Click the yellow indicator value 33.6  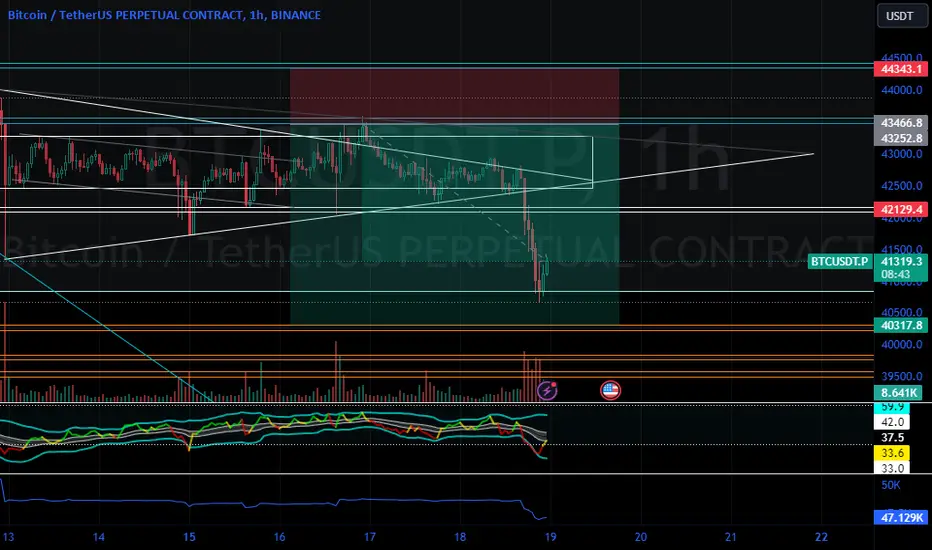[x=892, y=453]
